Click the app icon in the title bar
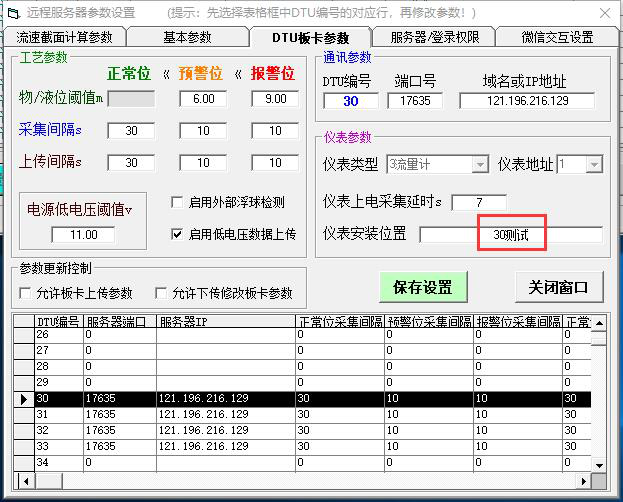This screenshot has width=623, height=502. (x=12, y=12)
